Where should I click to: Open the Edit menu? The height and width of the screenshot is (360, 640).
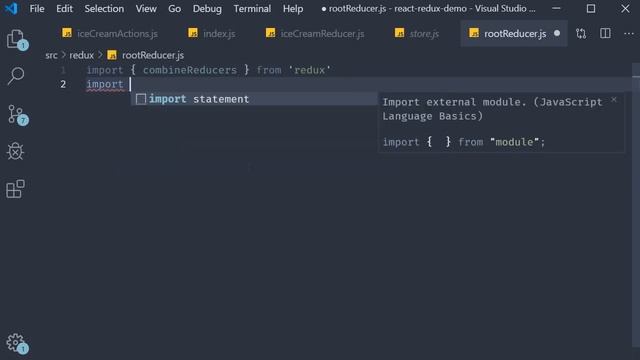click(x=64, y=9)
